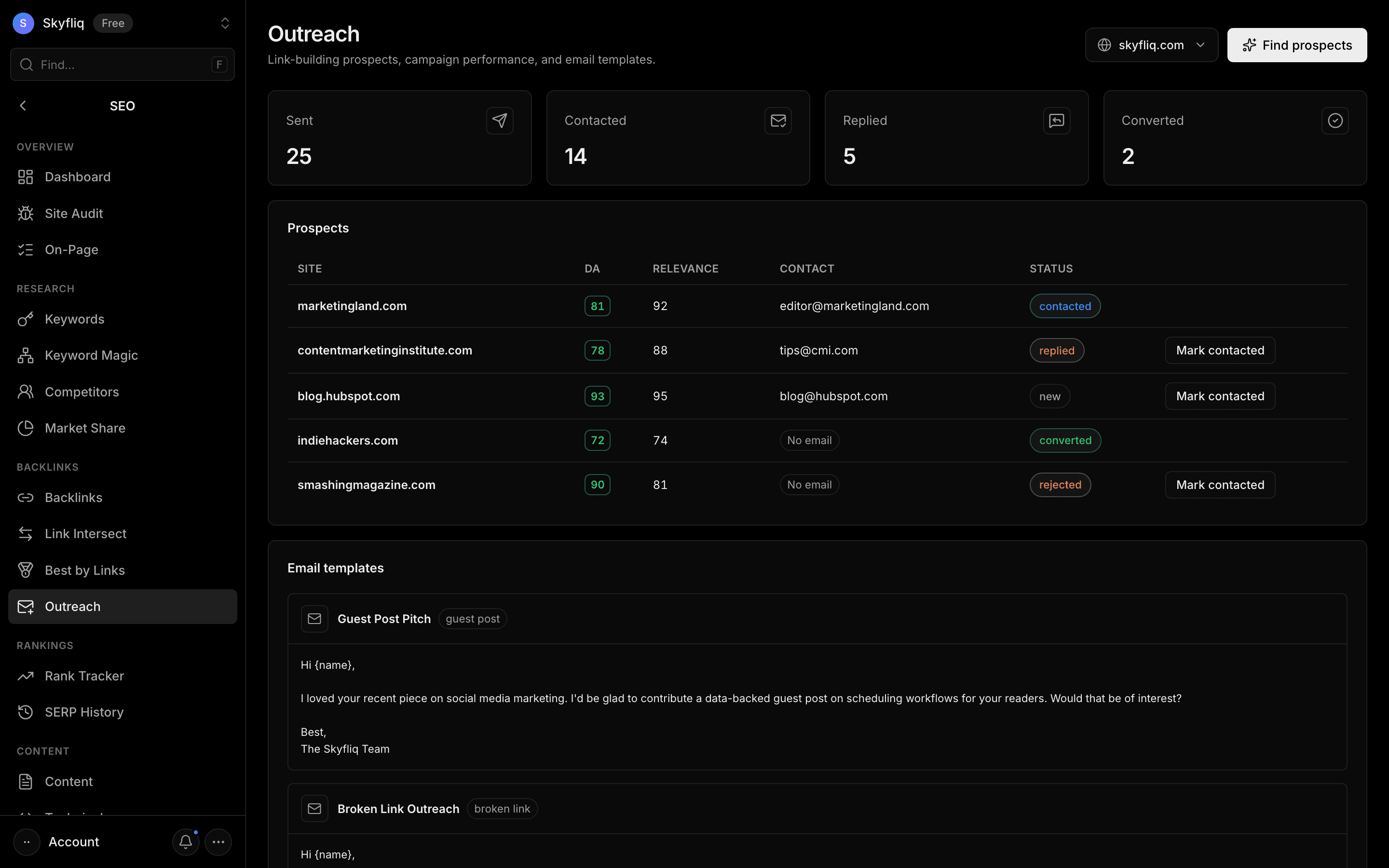1389x868 pixels.
Task: Select the Outreach sidebar item
Action: (122, 607)
